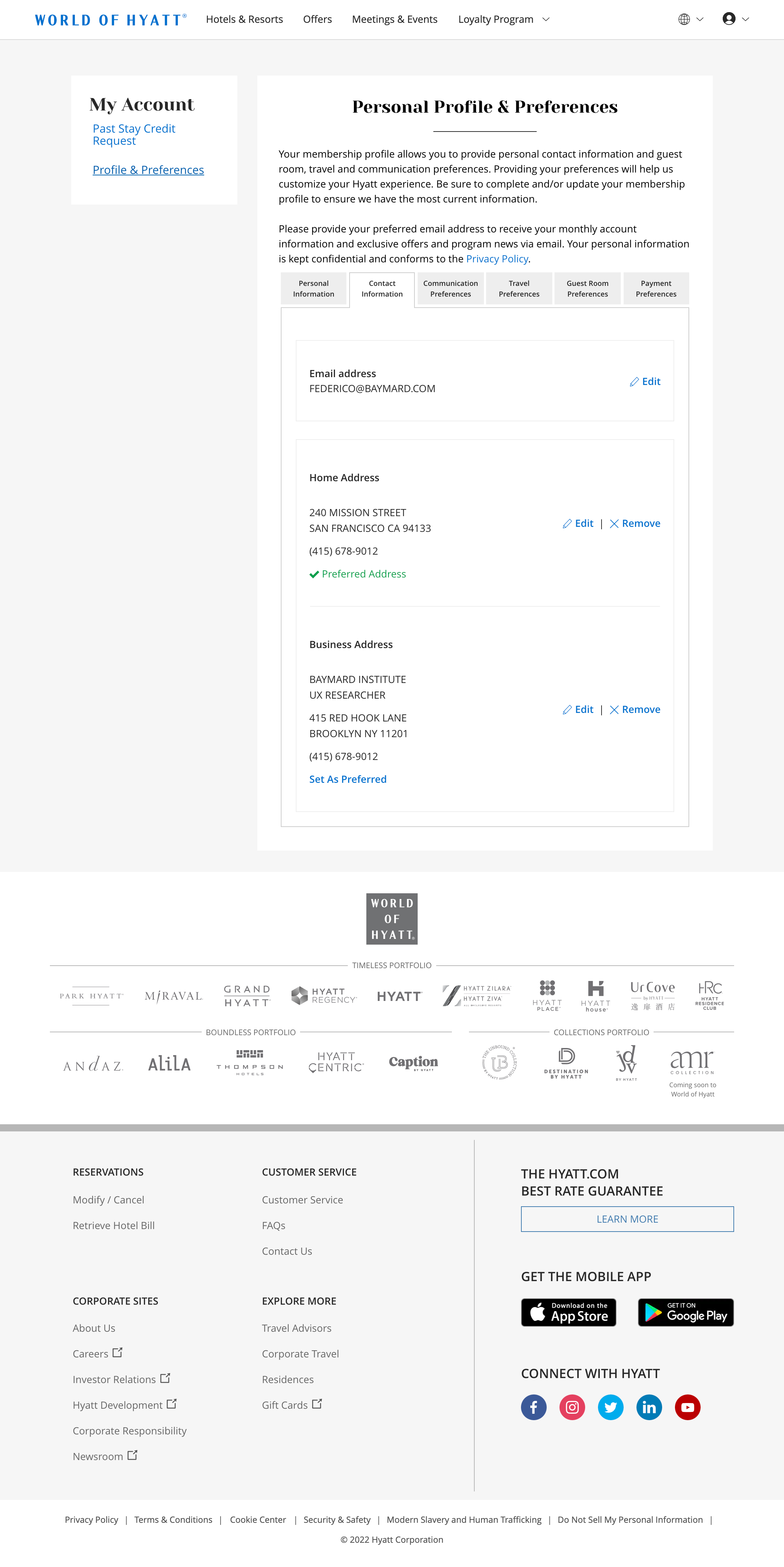
Task: Expand the Loyalty Program menu
Action: click(503, 20)
